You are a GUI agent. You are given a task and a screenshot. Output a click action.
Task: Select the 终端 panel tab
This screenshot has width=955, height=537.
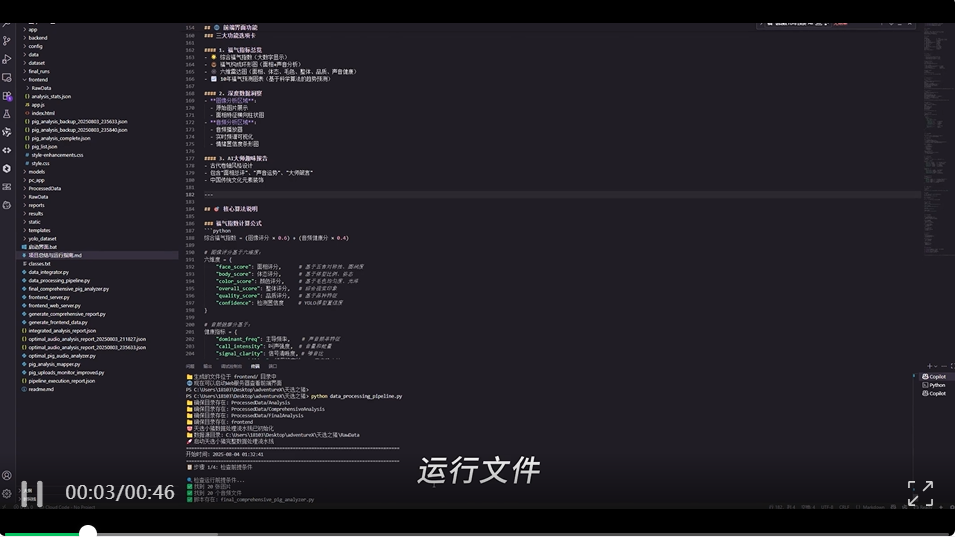(255, 367)
